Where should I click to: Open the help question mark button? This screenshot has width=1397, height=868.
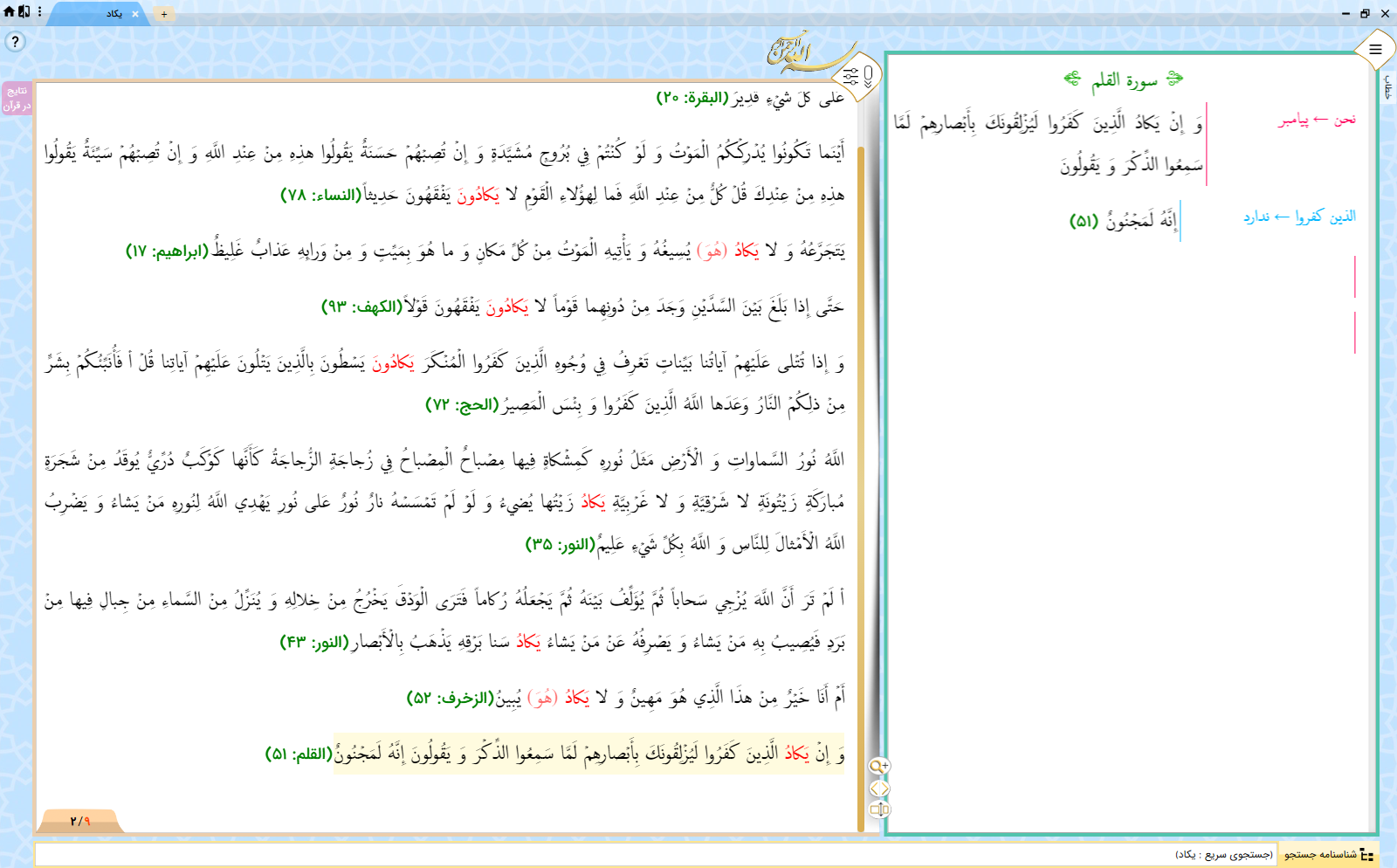click(15, 42)
